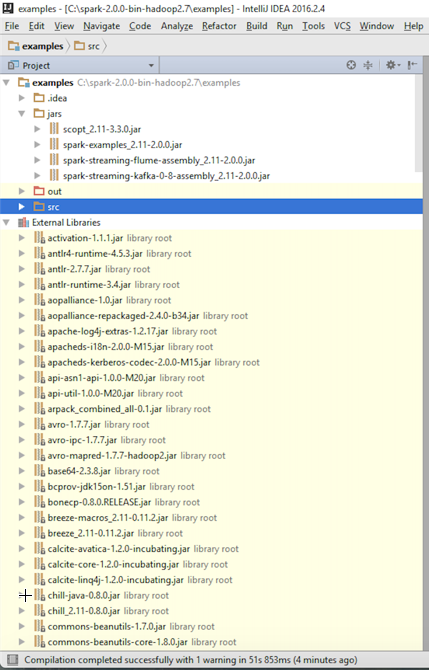Open the Refactor menu

click(219, 26)
